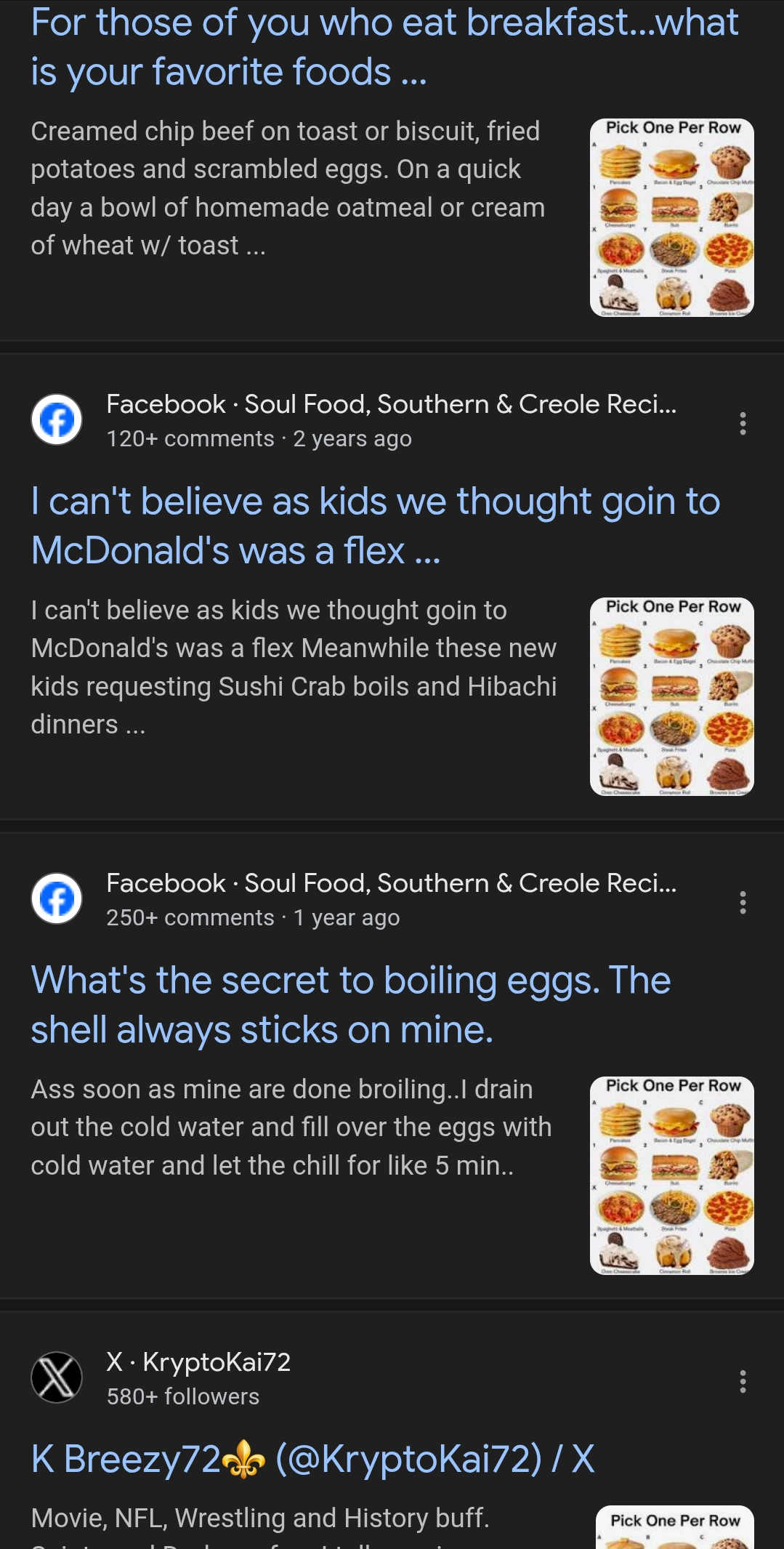Click source label above the boiling eggs result
Screen dimensions: 784x1549
pyautogui.click(x=391, y=883)
